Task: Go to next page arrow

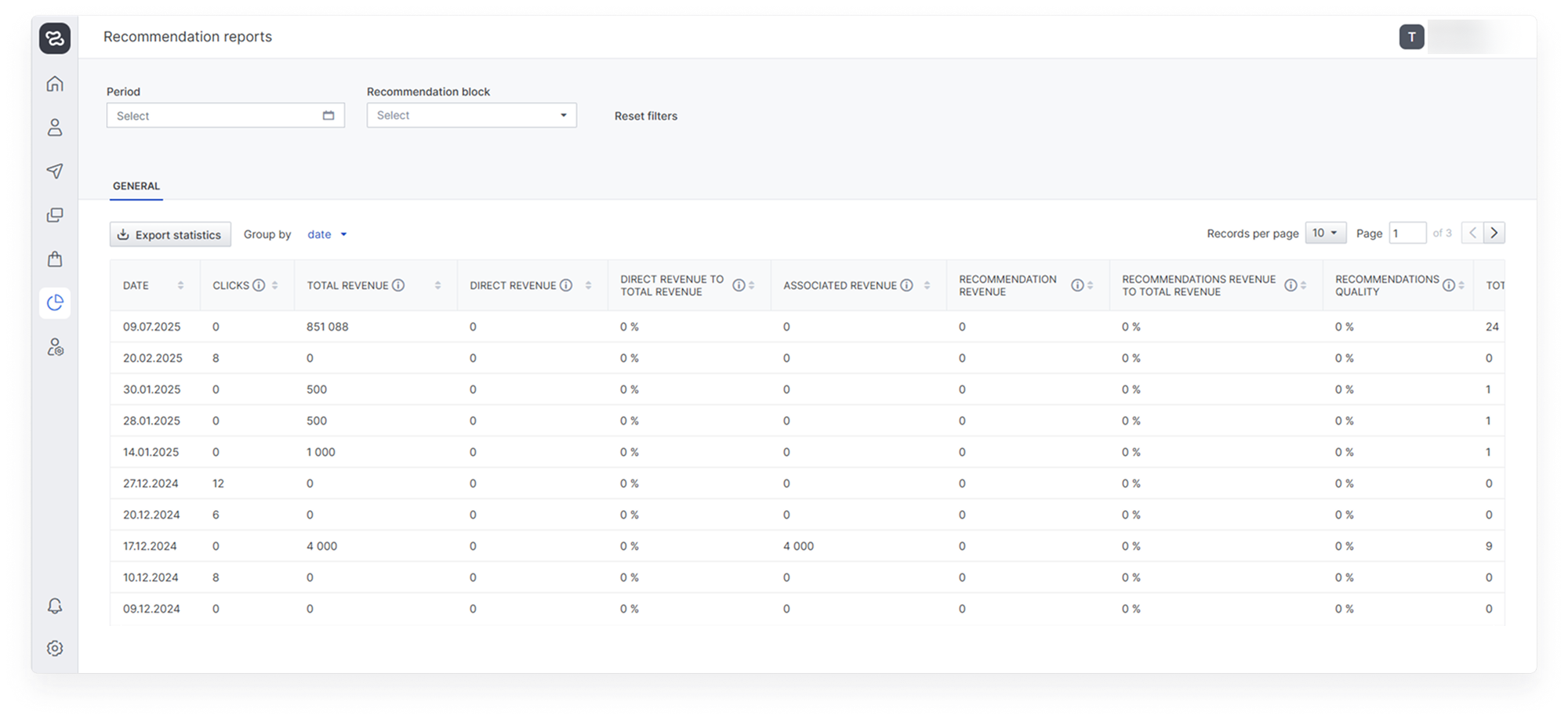Action: pos(1494,233)
